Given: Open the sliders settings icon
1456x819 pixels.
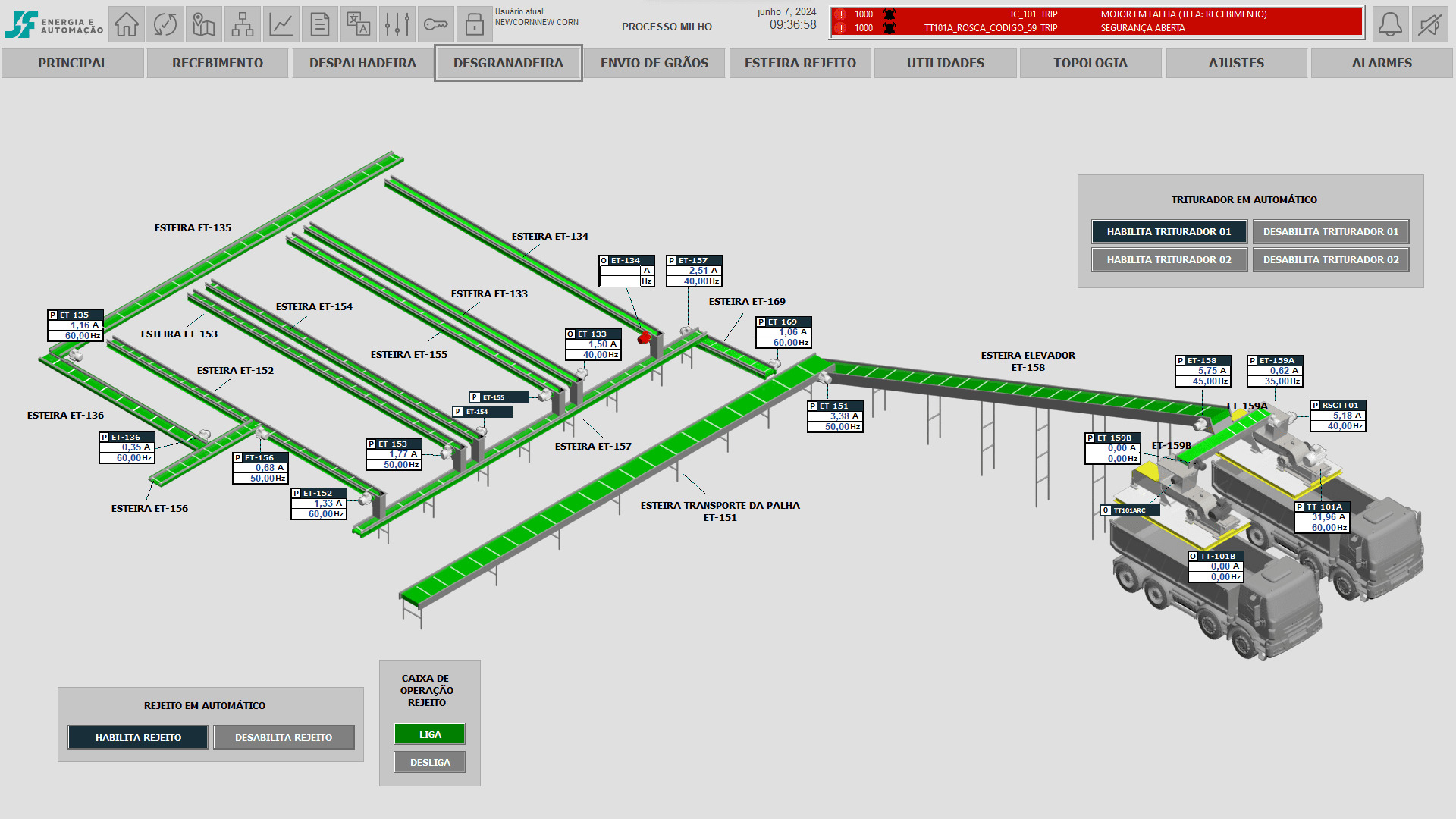Looking at the screenshot, I should pyautogui.click(x=397, y=24).
